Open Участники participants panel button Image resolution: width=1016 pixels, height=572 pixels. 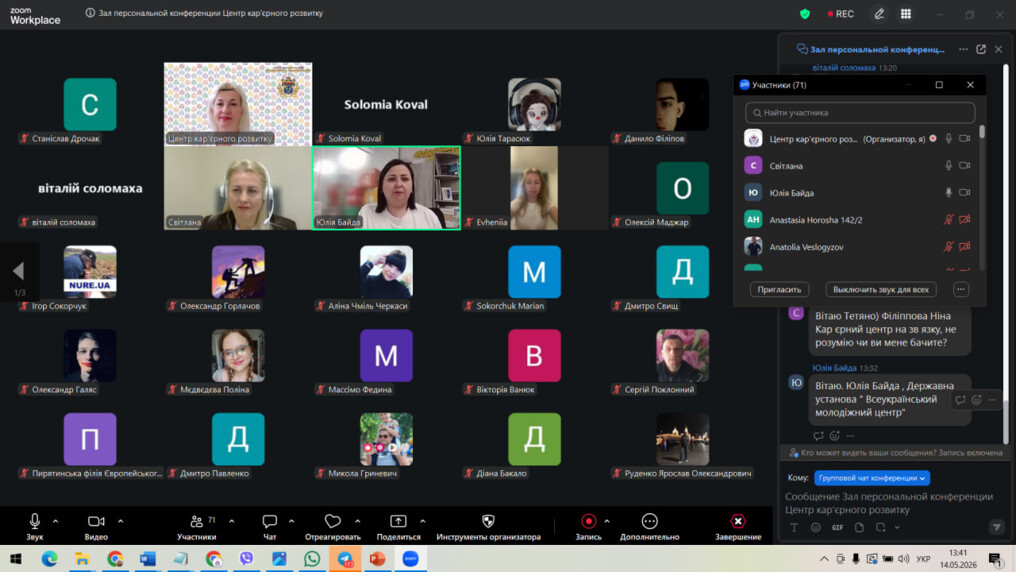click(x=197, y=527)
